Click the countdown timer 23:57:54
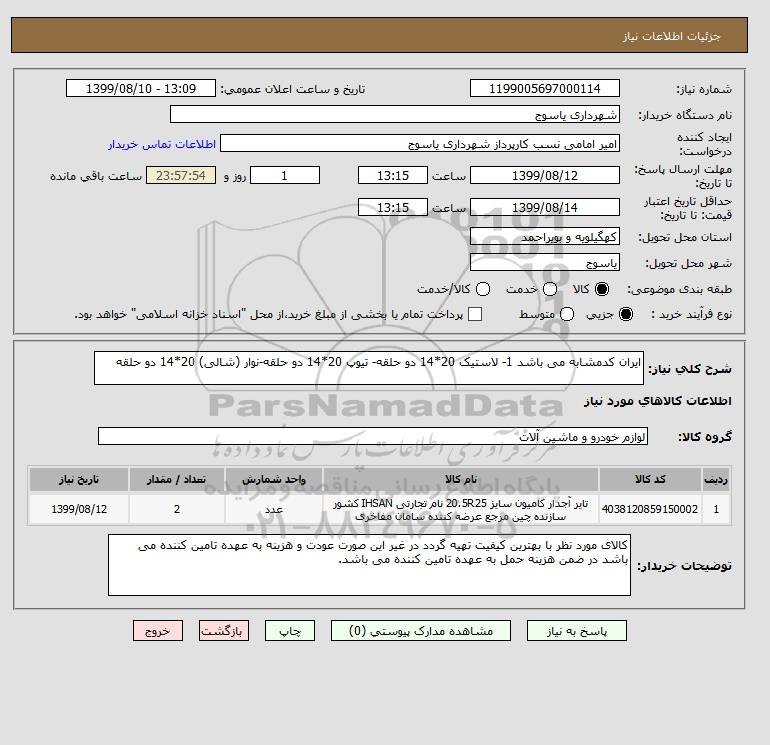 coord(181,175)
